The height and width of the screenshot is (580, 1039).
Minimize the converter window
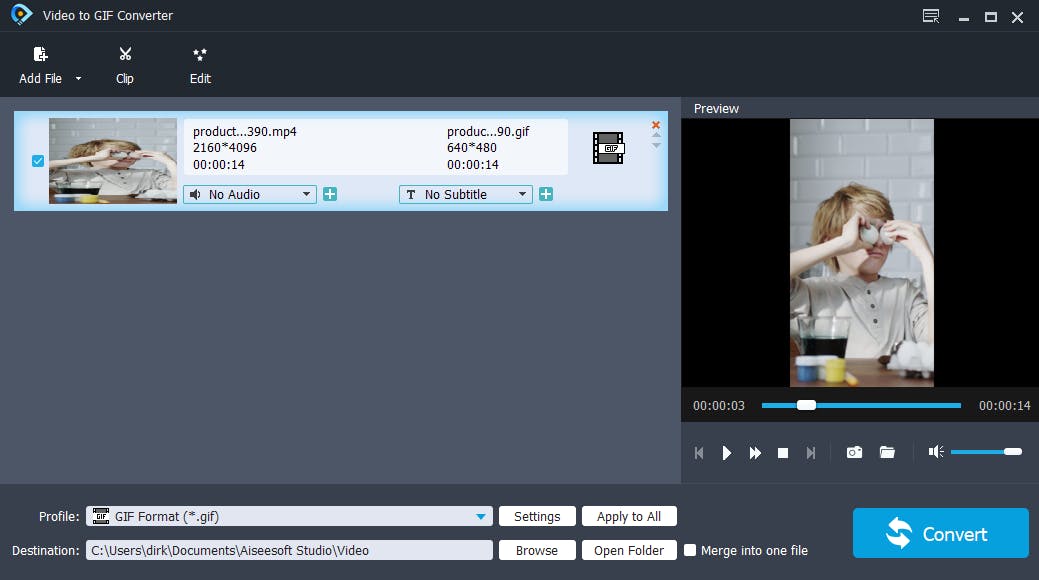pyautogui.click(x=964, y=17)
